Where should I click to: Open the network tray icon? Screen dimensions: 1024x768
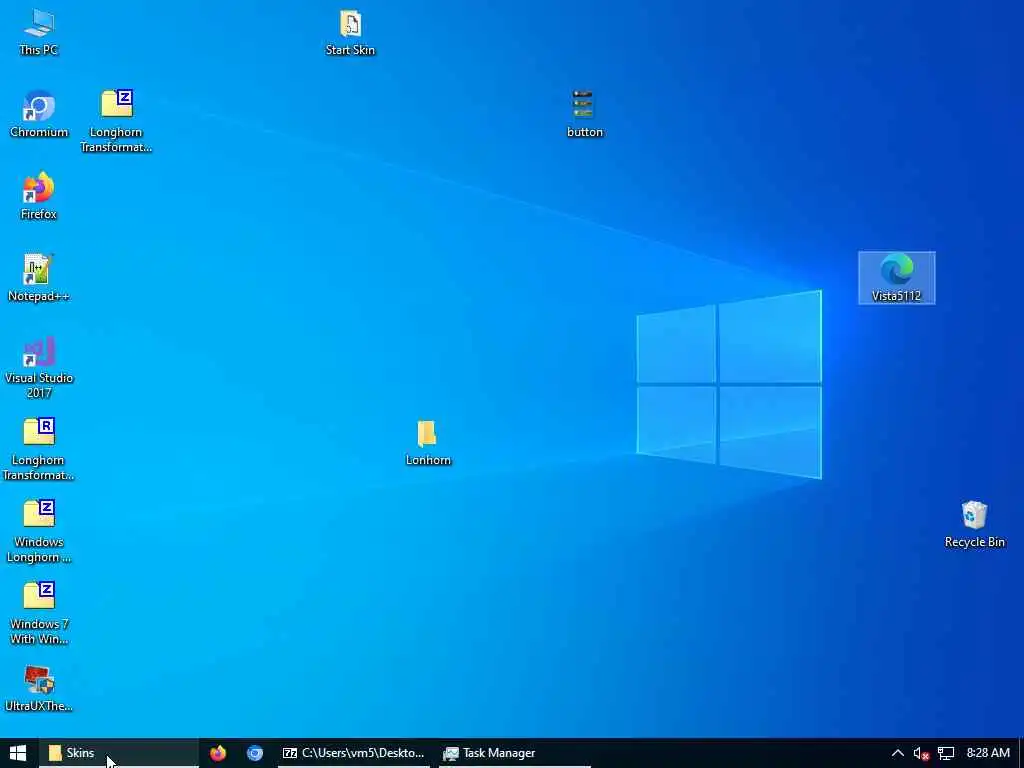tap(946, 753)
